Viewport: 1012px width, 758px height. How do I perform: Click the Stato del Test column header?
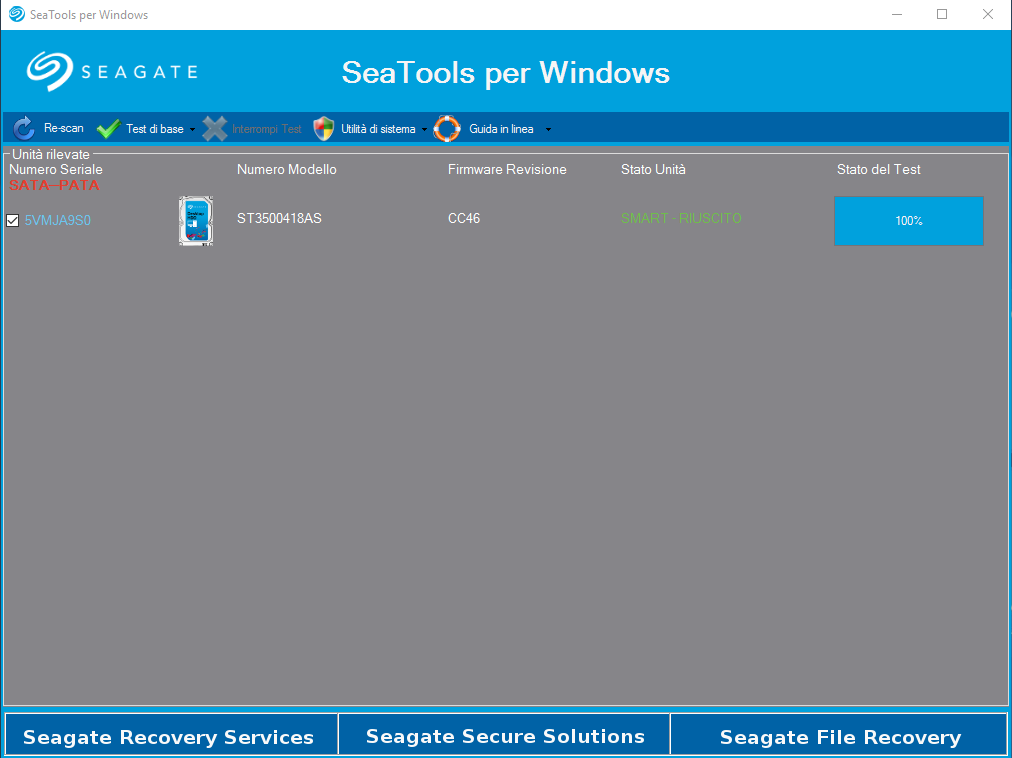click(x=878, y=169)
